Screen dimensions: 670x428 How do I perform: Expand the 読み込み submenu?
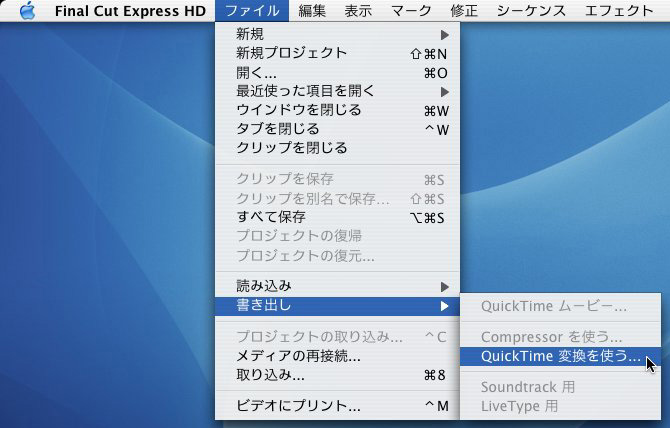pyautogui.click(x=337, y=286)
